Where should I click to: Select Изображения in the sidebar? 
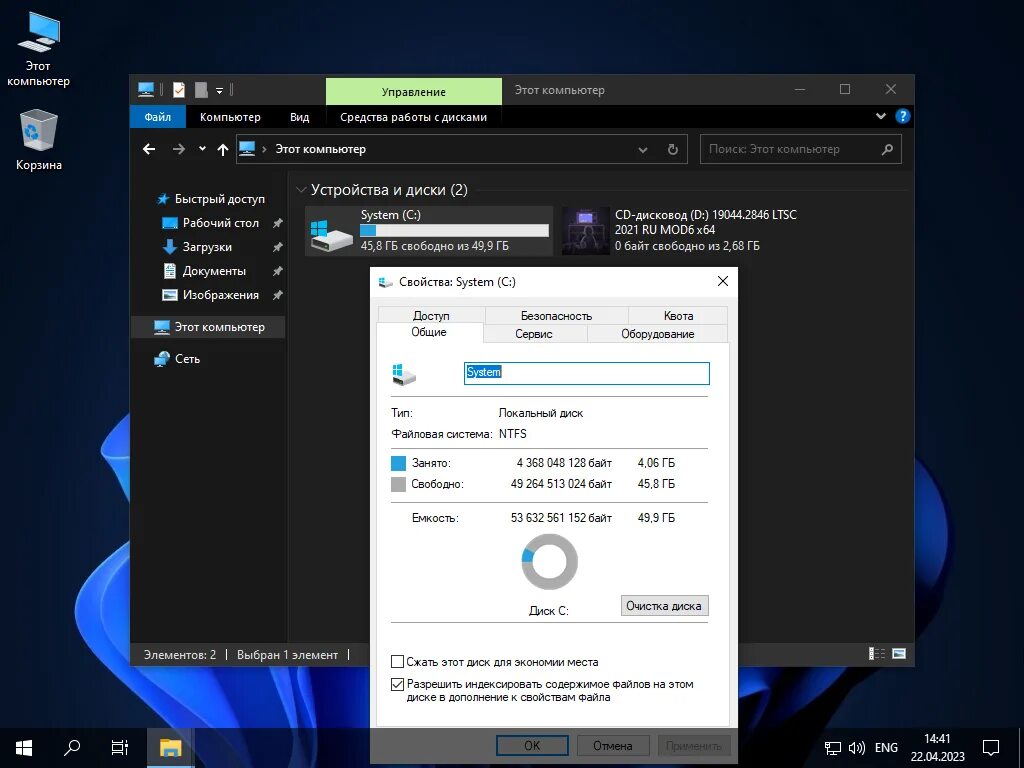pyautogui.click(x=220, y=295)
